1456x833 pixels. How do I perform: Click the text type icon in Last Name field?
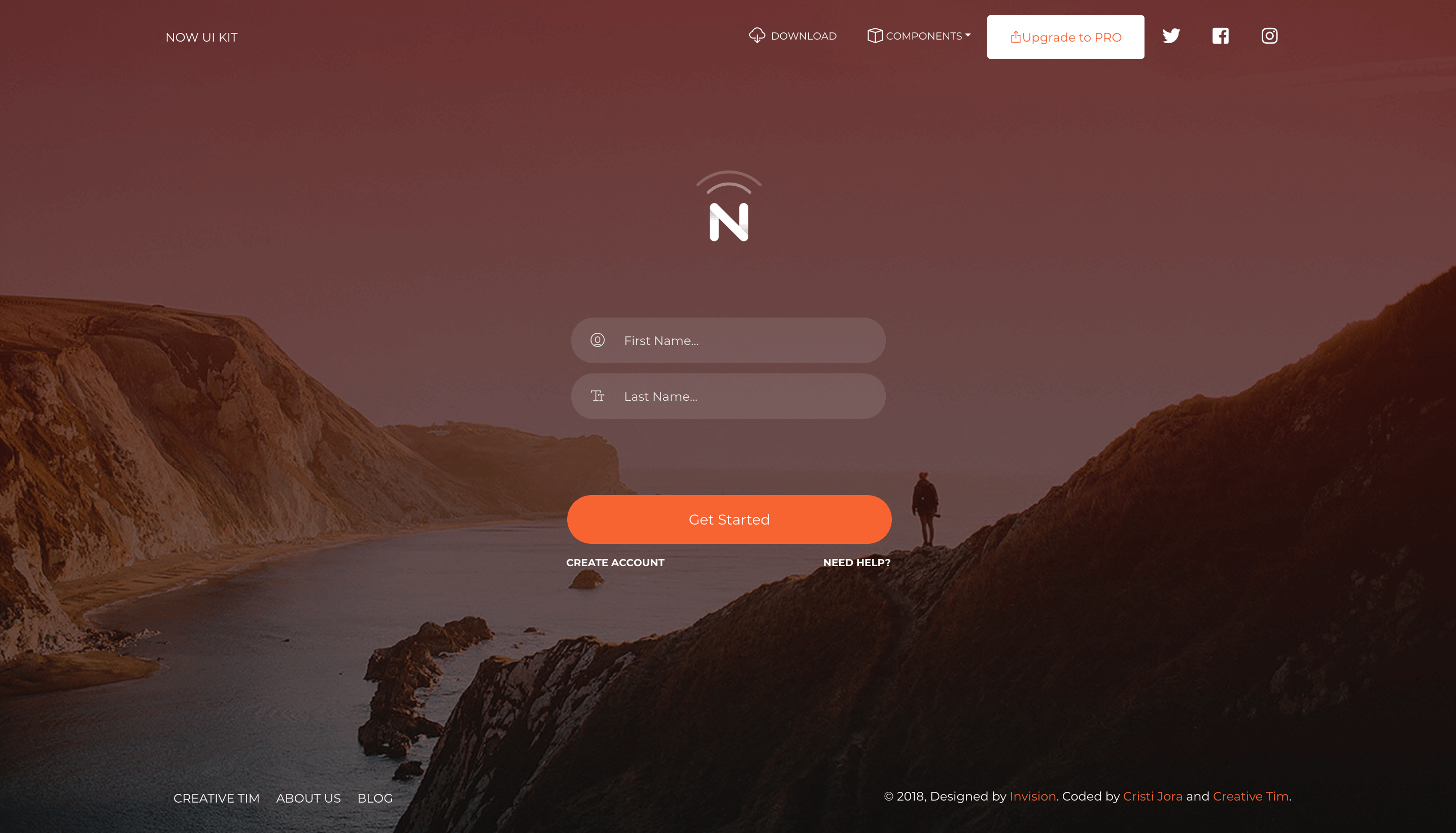coord(597,395)
